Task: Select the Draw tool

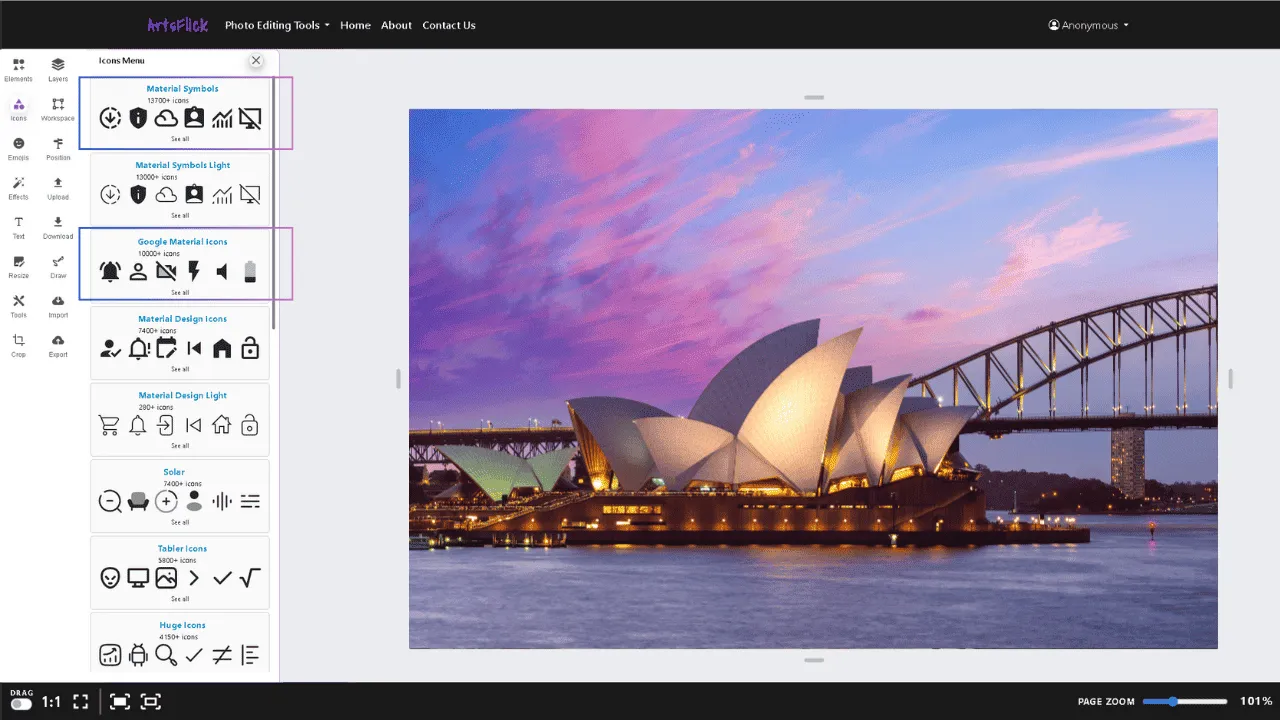Action: point(57,265)
